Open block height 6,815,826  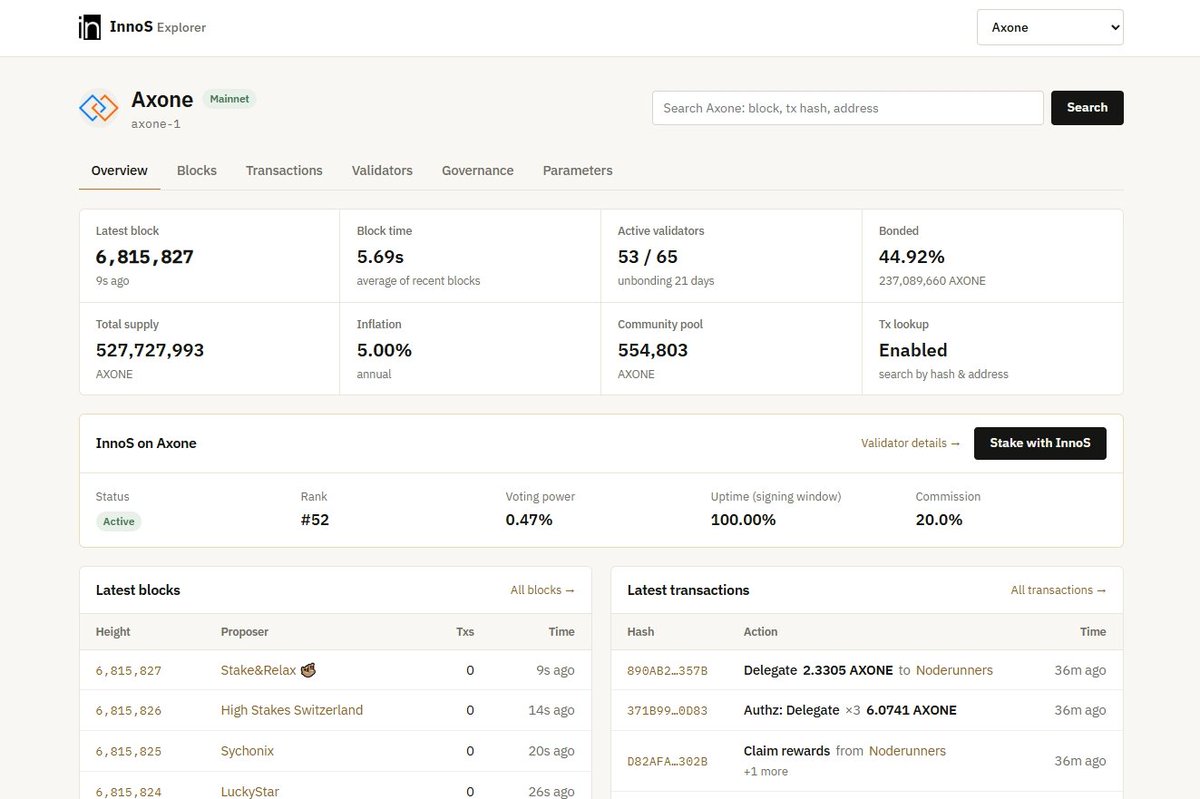[129, 711]
